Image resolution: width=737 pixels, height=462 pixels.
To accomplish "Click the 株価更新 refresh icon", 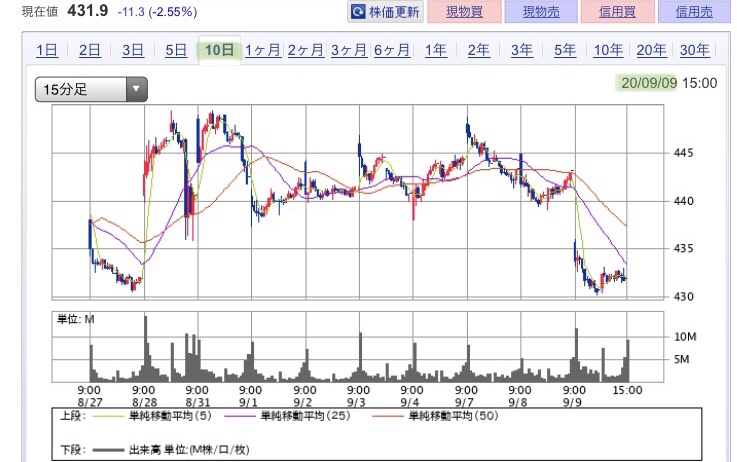I will [358, 12].
